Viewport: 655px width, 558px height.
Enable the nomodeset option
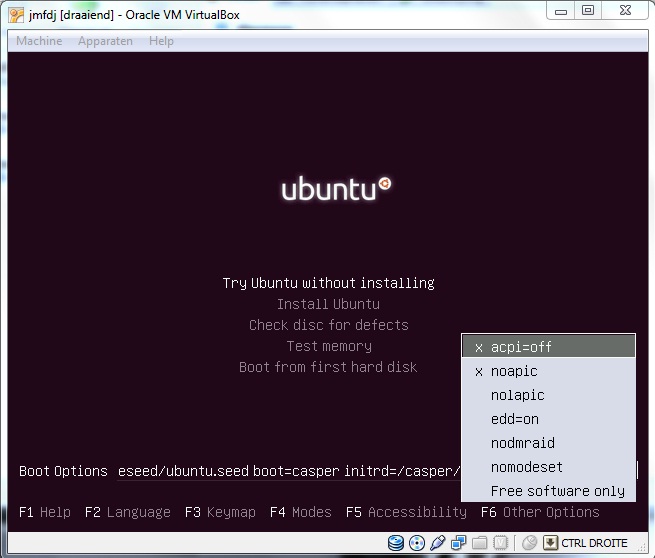(x=548, y=467)
